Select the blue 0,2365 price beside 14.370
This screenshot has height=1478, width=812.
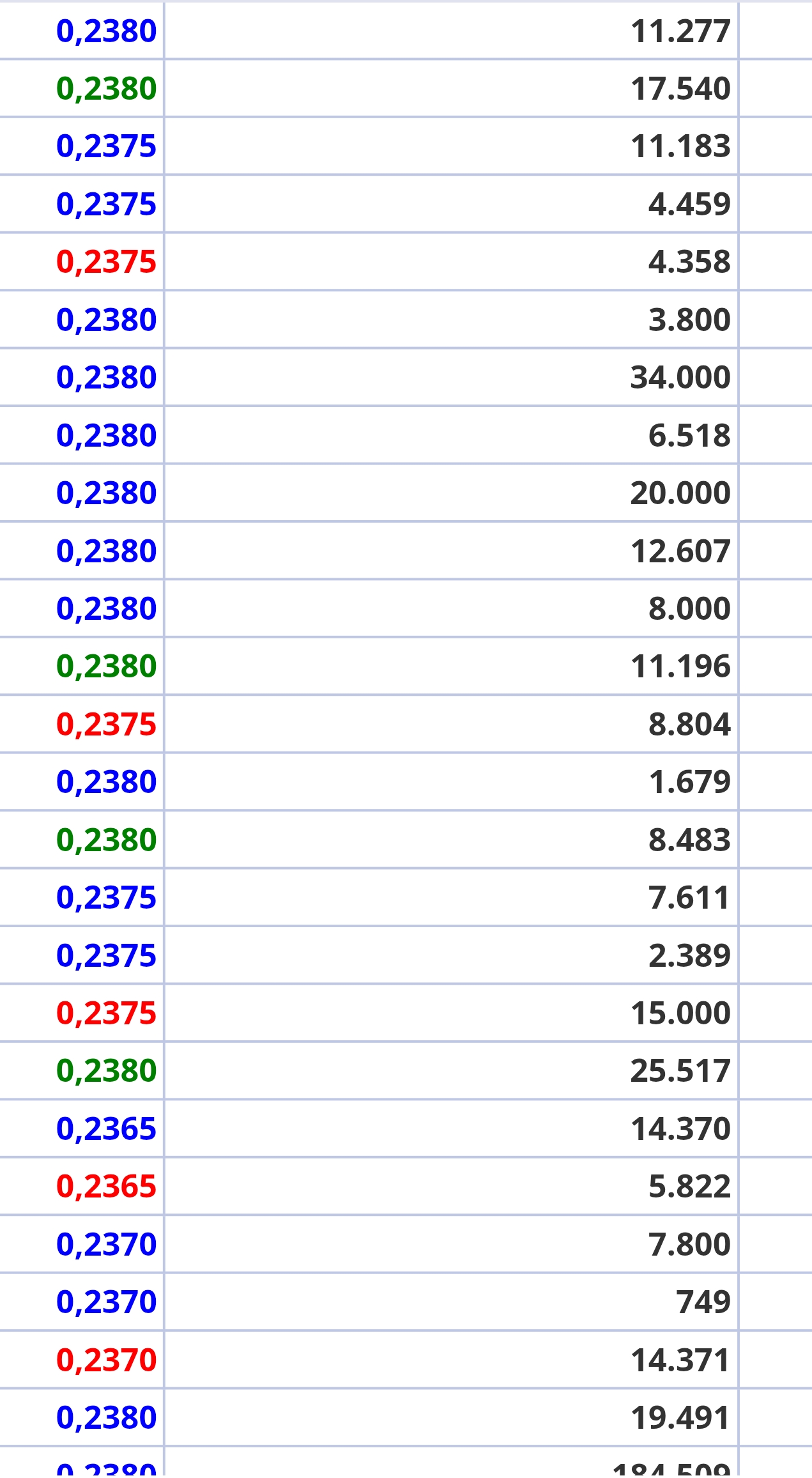click(x=106, y=1129)
